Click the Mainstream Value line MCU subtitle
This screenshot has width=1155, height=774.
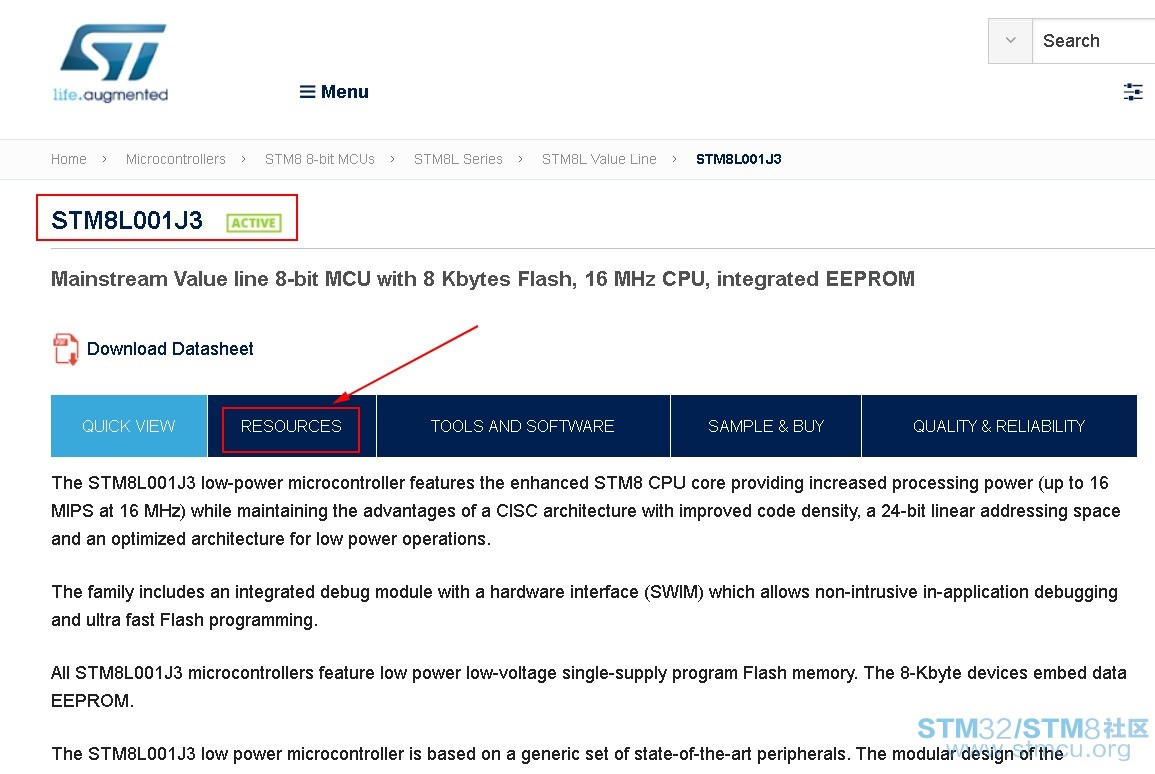[x=482, y=279]
